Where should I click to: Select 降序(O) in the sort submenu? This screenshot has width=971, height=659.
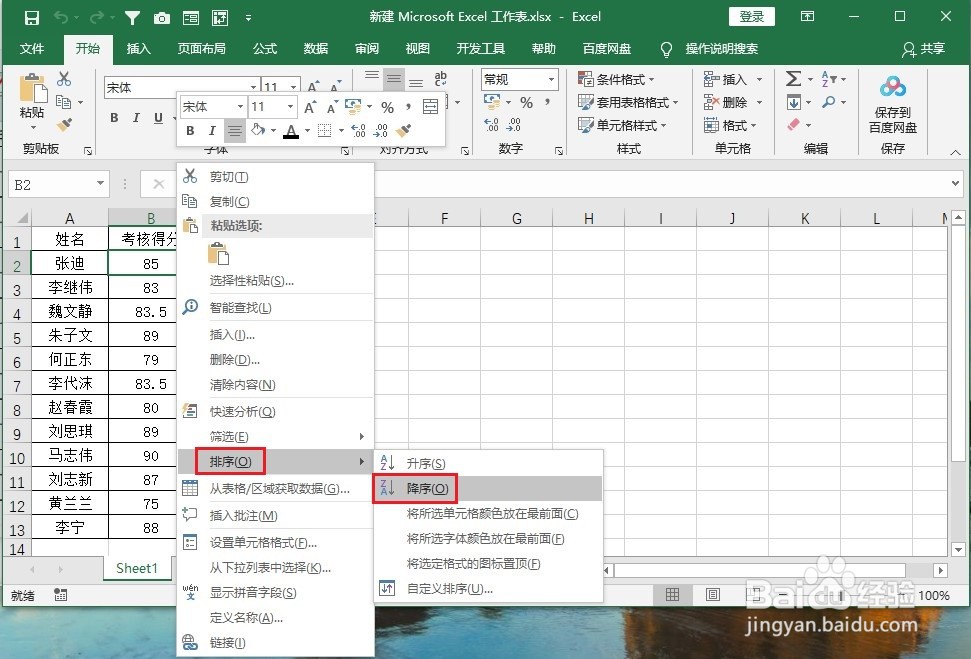[487, 489]
